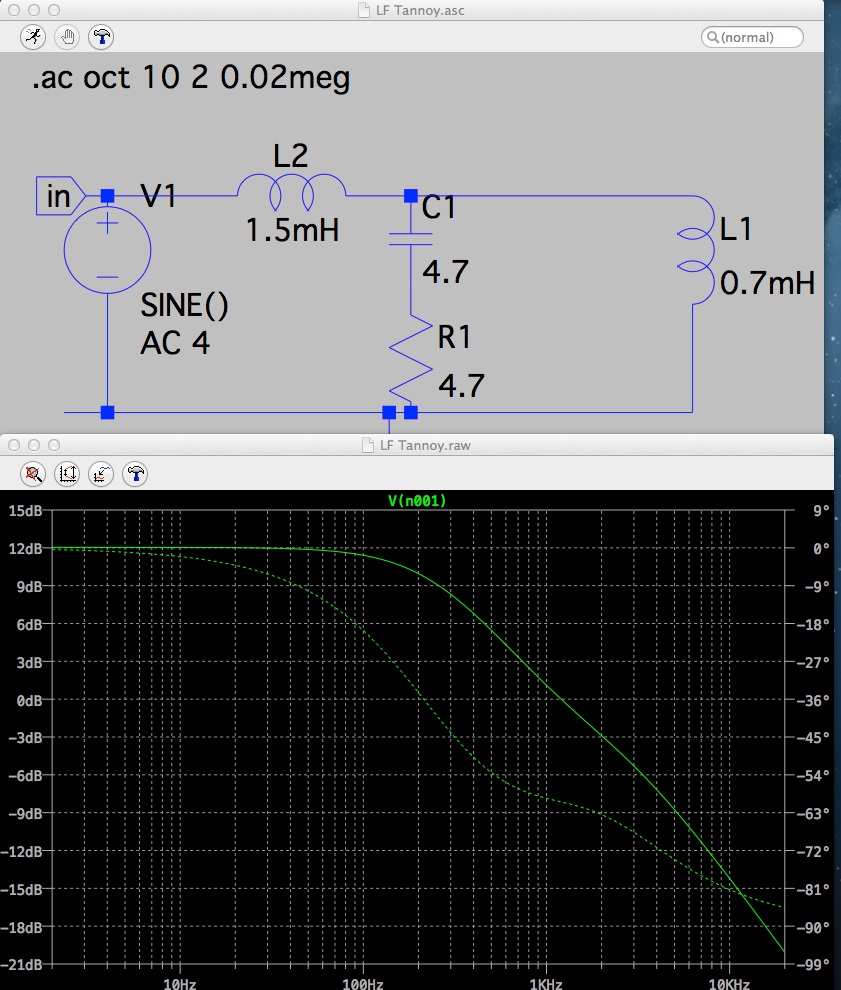Click the junction node at top of C1
This screenshot has height=990, width=841.
(410, 196)
